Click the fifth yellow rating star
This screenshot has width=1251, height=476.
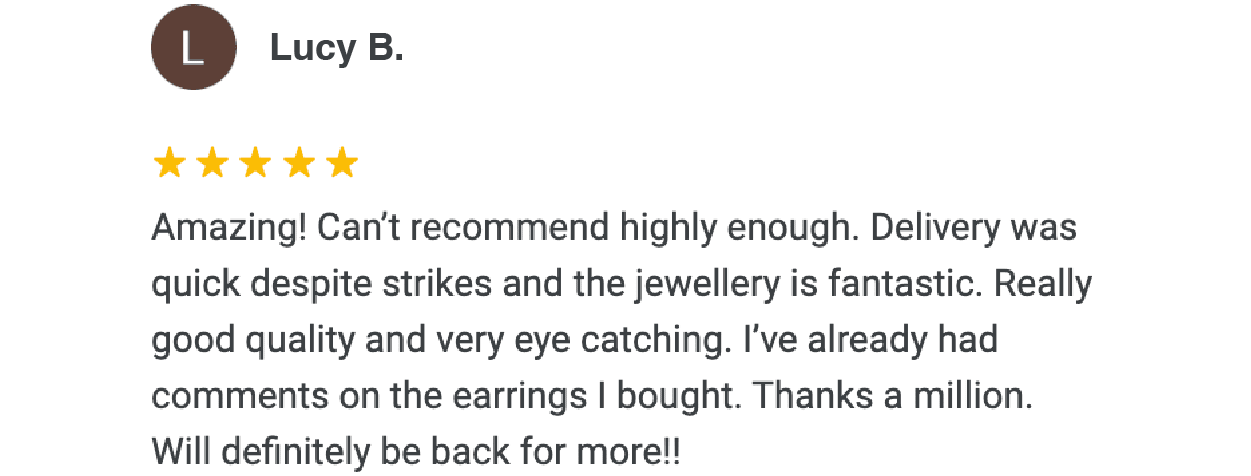click(x=342, y=163)
